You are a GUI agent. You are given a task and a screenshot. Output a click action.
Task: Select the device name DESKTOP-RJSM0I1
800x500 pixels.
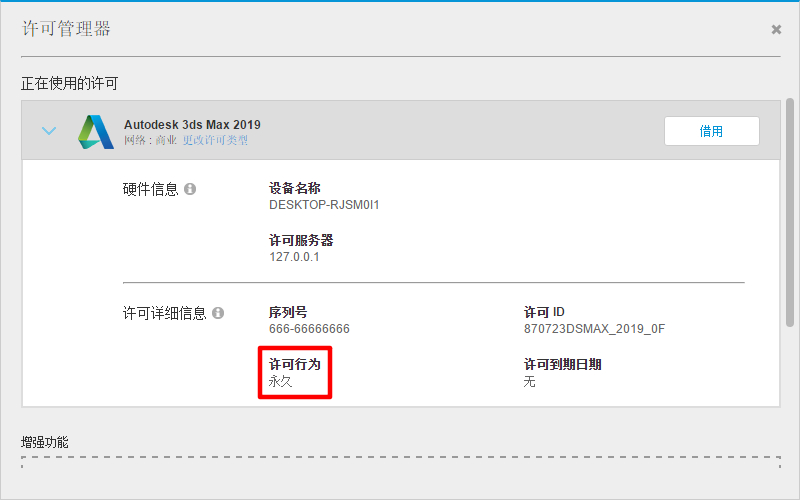324,205
